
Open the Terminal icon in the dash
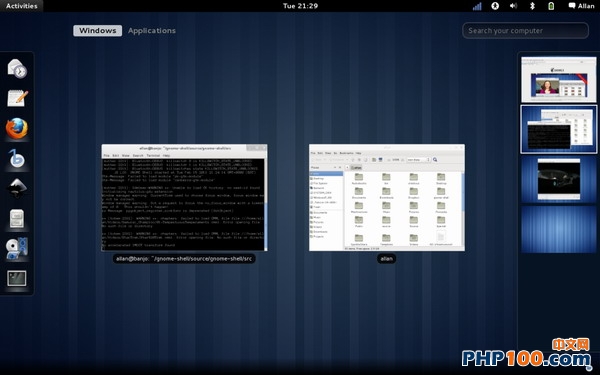pyautogui.click(x=17, y=278)
